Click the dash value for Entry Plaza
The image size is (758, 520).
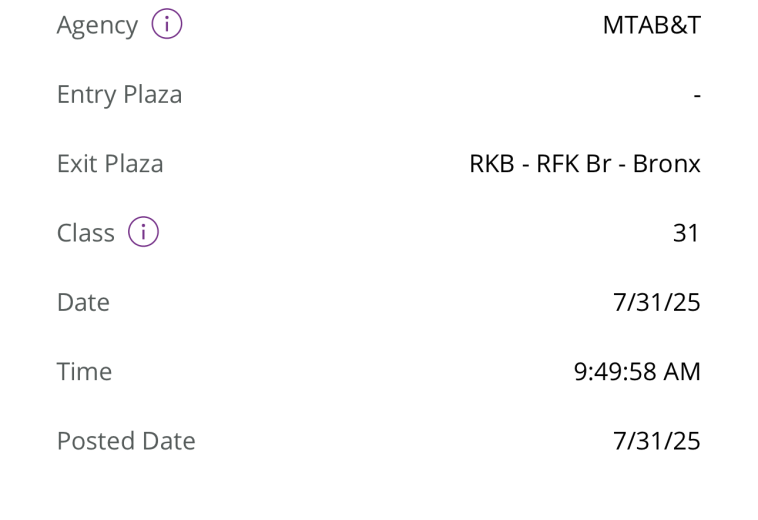coord(696,96)
